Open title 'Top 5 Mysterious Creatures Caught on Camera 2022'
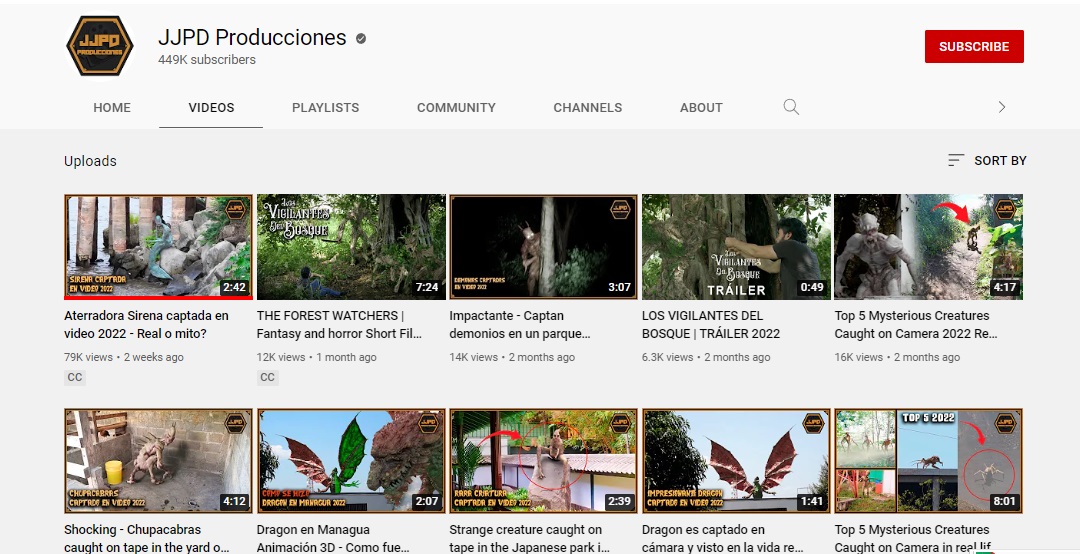The height and width of the screenshot is (554, 1080). 916,325
